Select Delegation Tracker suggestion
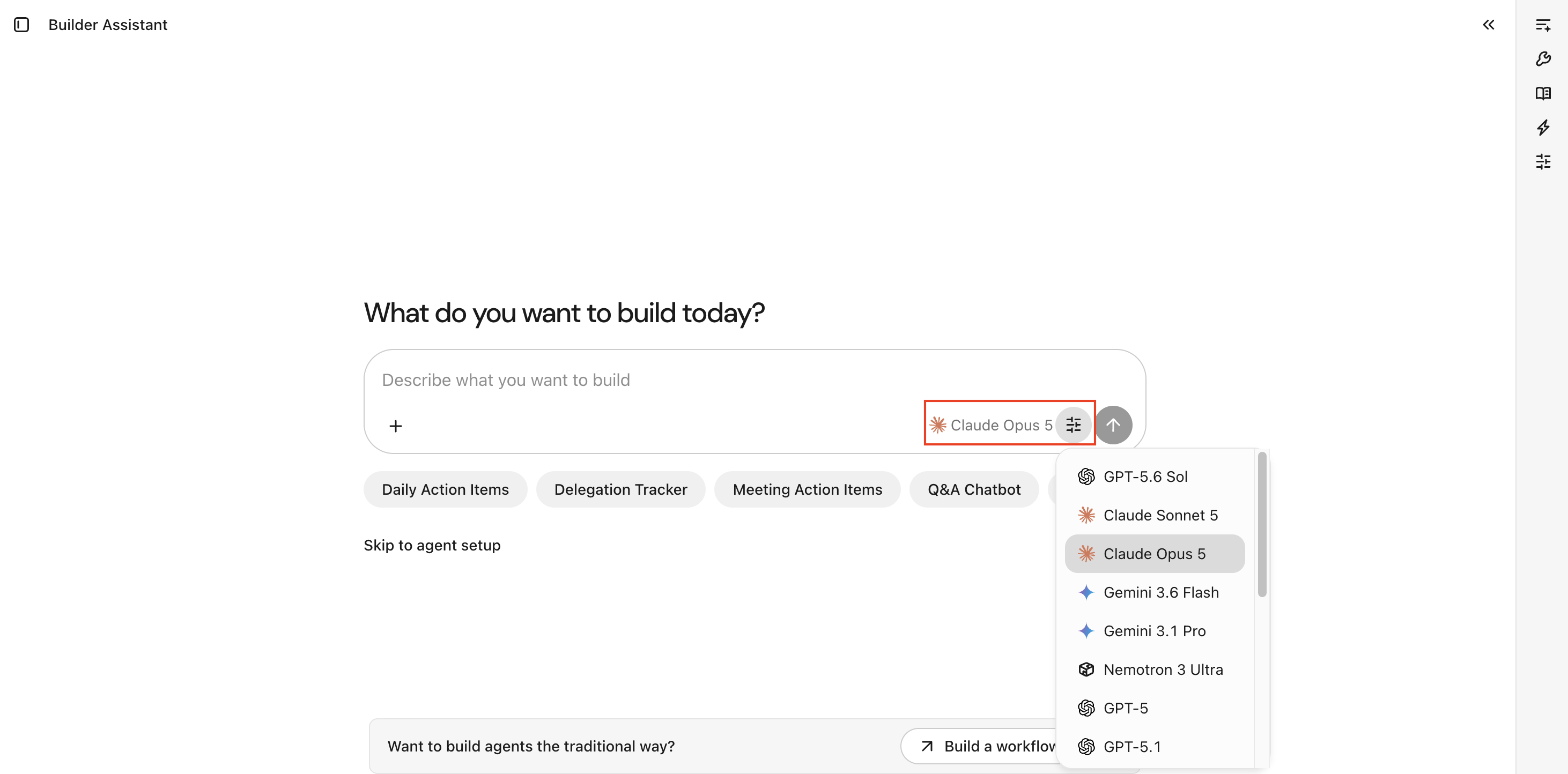Viewport: 1568px width, 774px height. [620, 489]
